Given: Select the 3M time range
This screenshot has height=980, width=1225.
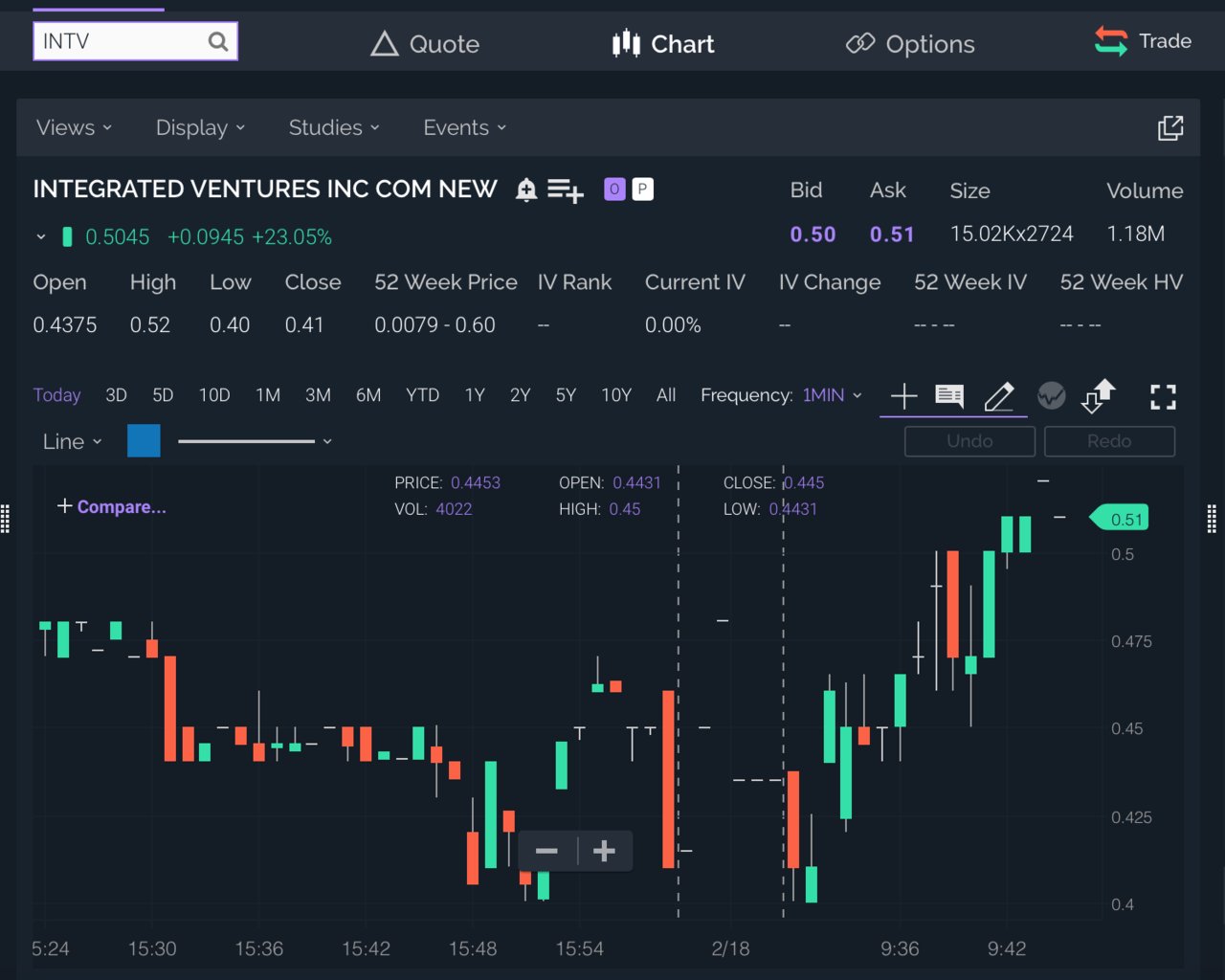Looking at the screenshot, I should pos(318,395).
